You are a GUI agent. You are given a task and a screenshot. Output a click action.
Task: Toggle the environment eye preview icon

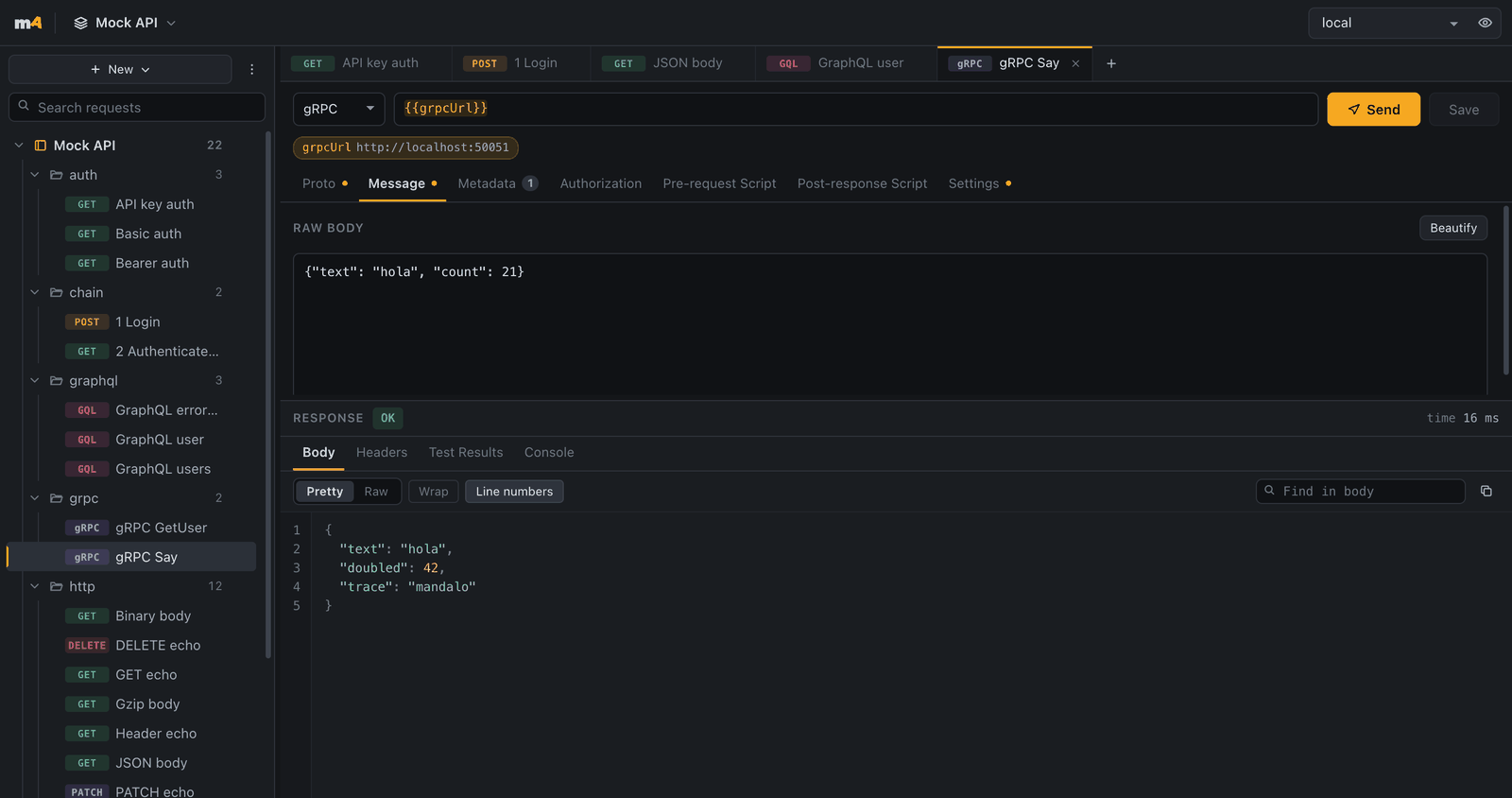(1485, 23)
